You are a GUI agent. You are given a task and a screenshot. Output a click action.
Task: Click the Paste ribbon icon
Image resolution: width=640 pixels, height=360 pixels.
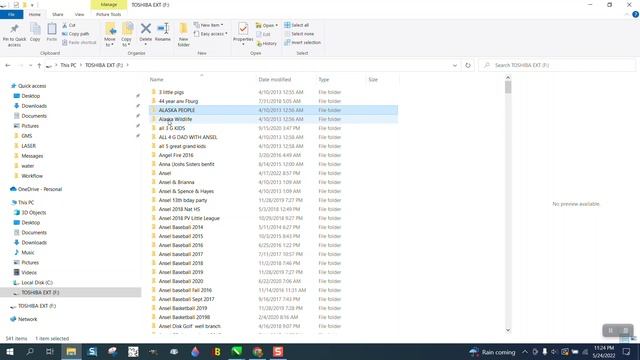[52, 32]
